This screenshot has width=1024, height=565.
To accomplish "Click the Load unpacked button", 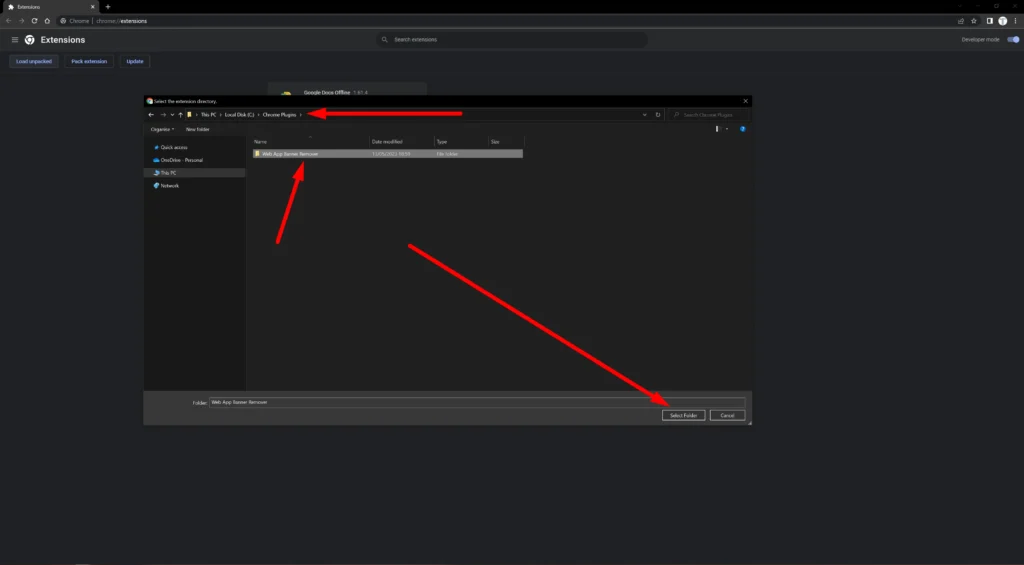I will (35, 61).
